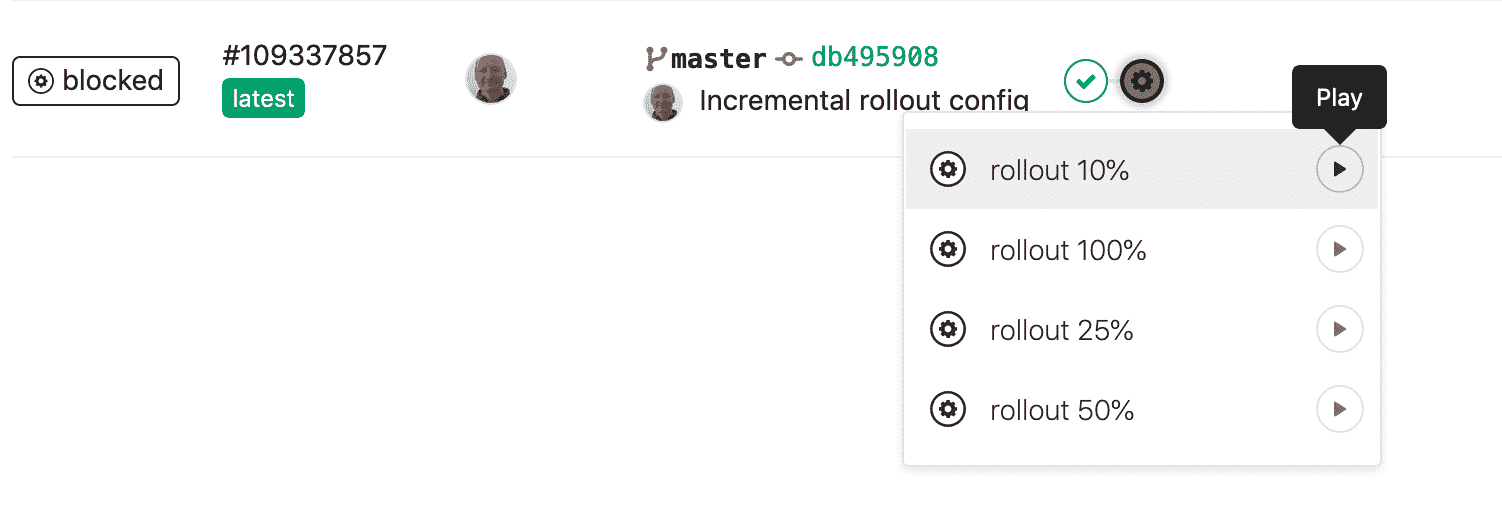
Task: Trigger the rollout 25% play button
Action: coord(1339,329)
